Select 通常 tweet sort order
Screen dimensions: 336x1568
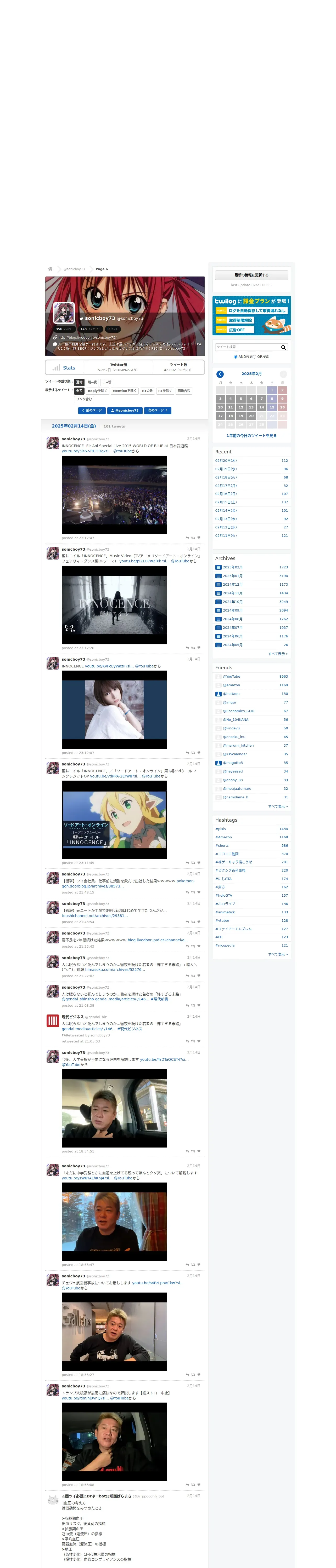[x=79, y=382]
